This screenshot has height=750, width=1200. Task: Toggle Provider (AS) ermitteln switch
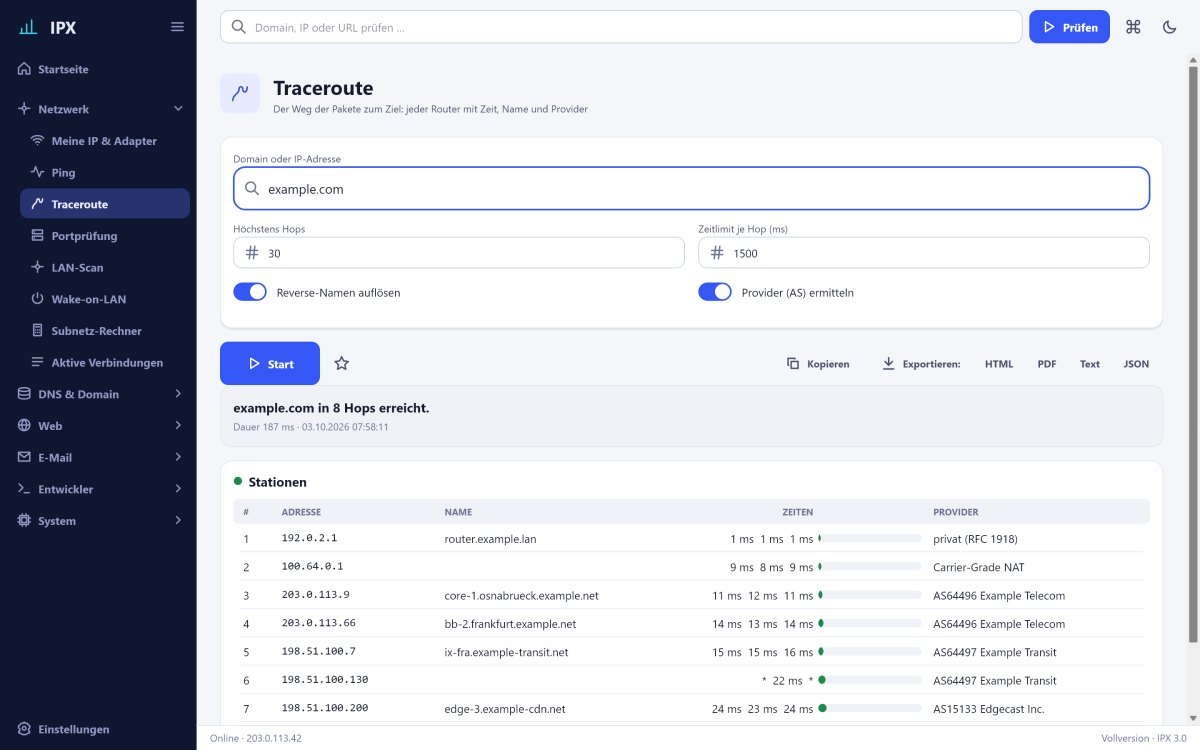(715, 292)
